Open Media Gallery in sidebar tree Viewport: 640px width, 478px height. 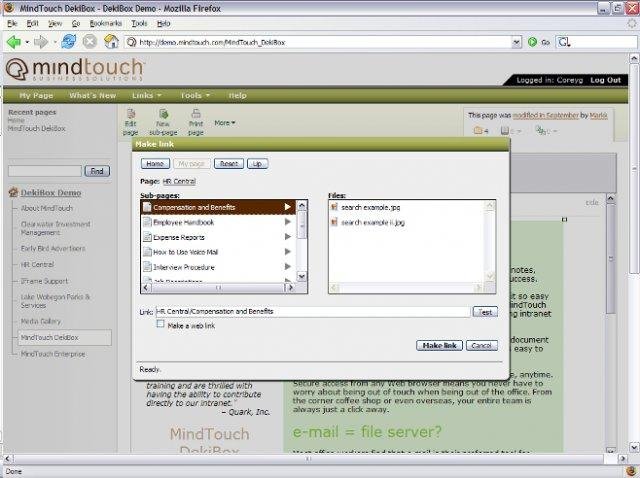[41, 321]
